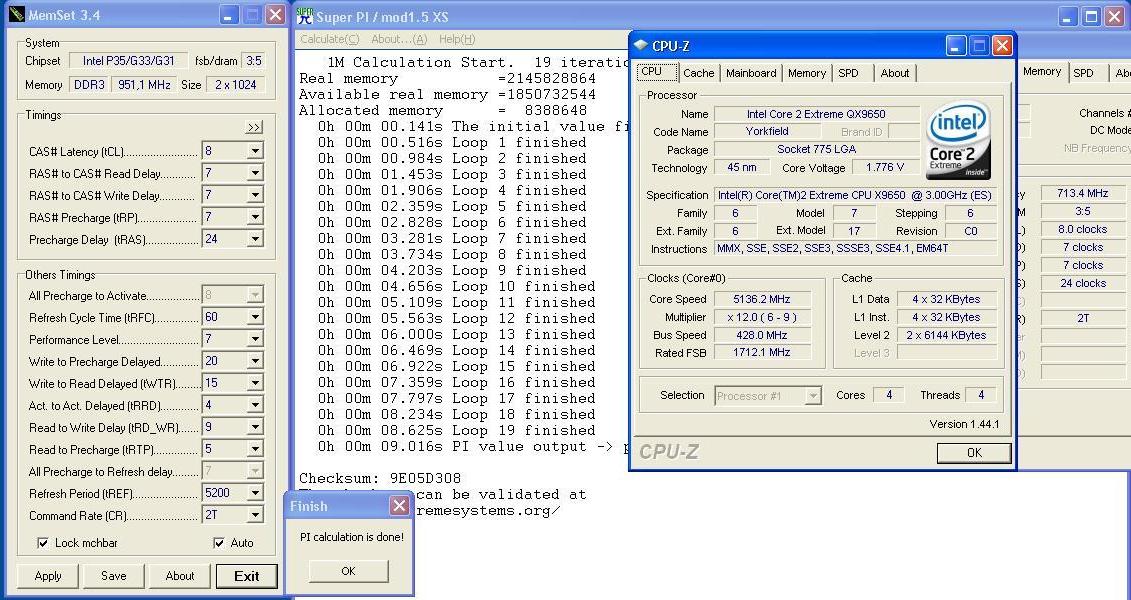Open the RAS# to CAS# Read Delay dropdown
1131x600 pixels.
tap(255, 173)
